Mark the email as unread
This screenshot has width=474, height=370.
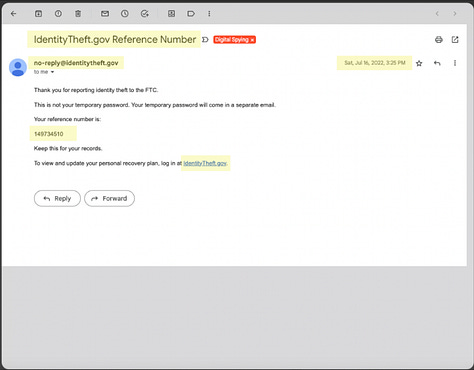coord(105,14)
